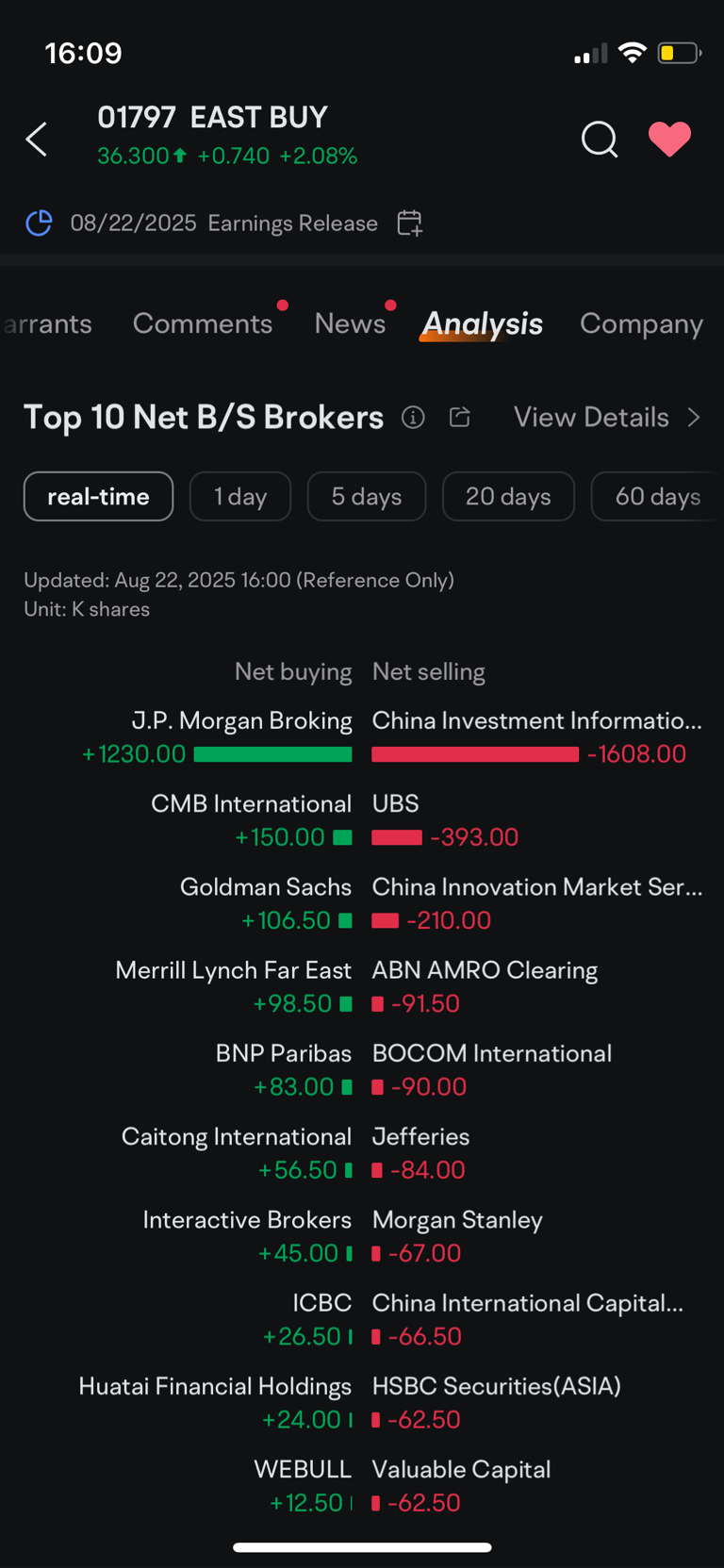
Task: Tap China Investment Information red bar
Action: pos(475,754)
